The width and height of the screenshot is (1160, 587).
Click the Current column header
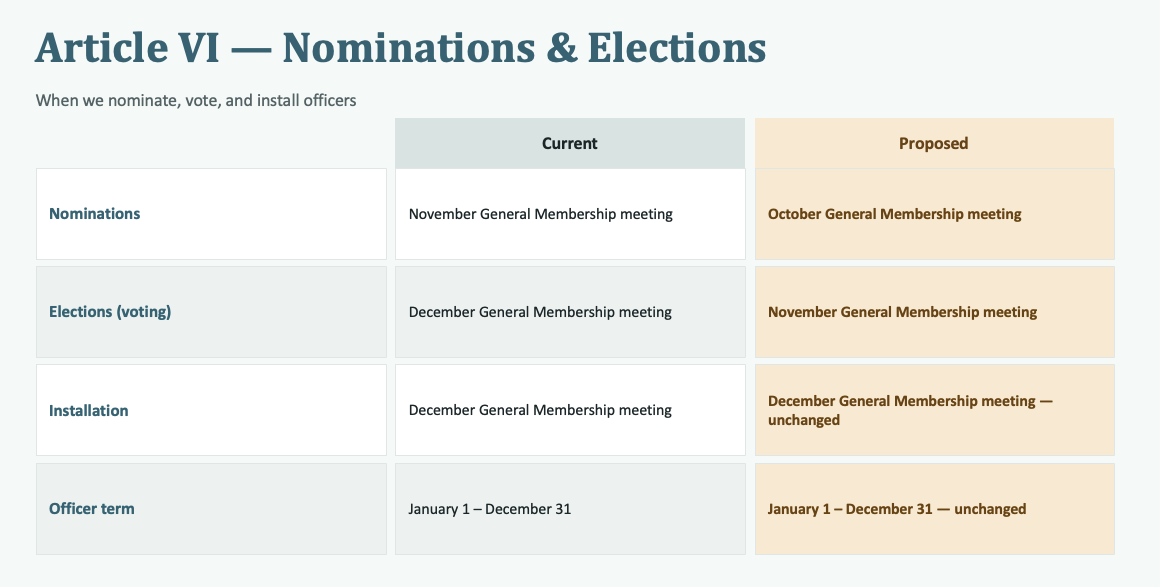pyautogui.click(x=570, y=144)
